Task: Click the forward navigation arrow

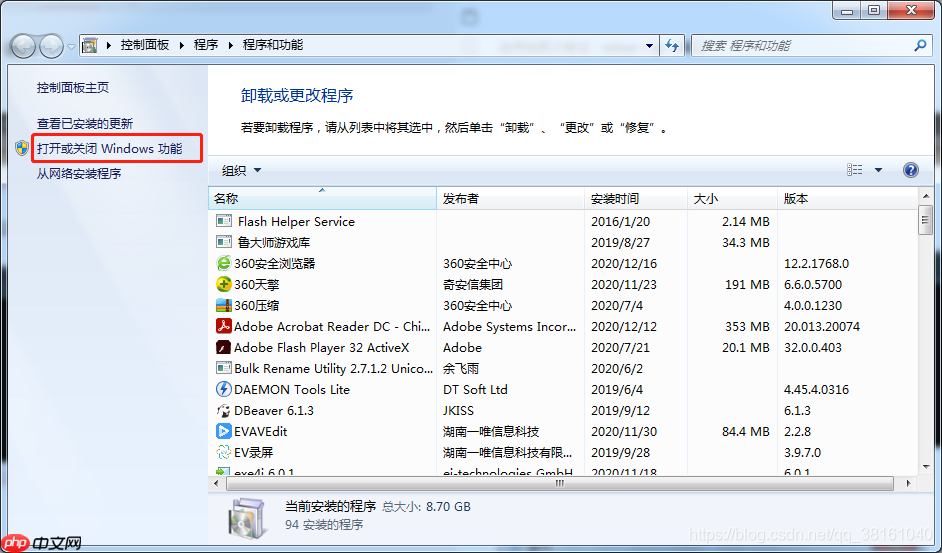Action: [52, 46]
